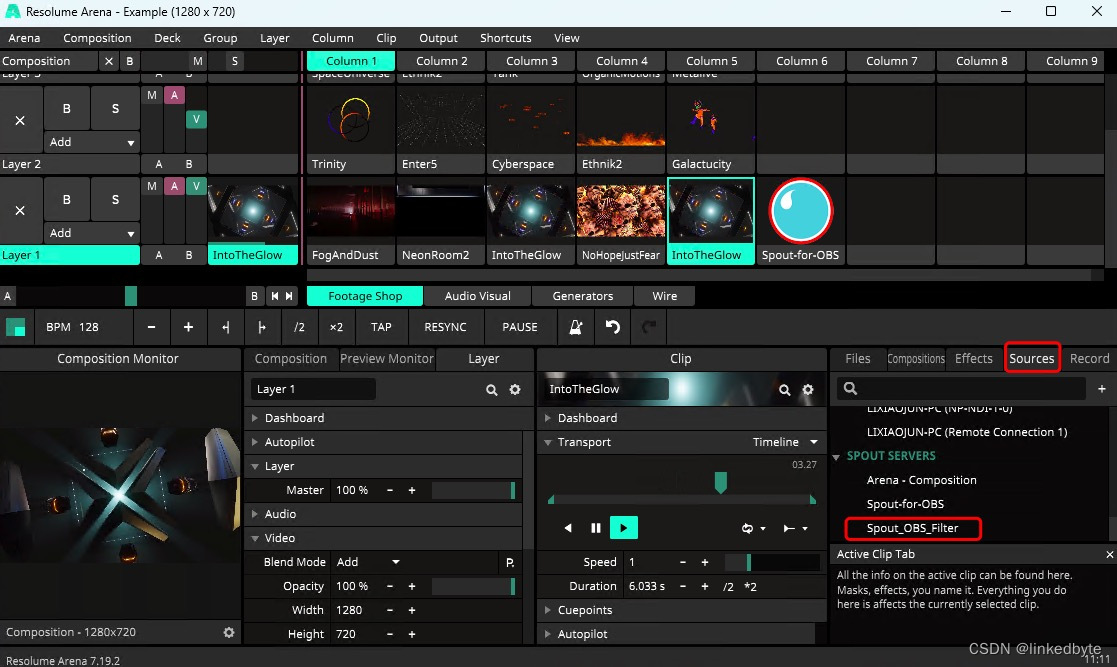The width and height of the screenshot is (1117, 667).
Task: Increase BPM with the plus button
Action: click(x=188, y=327)
